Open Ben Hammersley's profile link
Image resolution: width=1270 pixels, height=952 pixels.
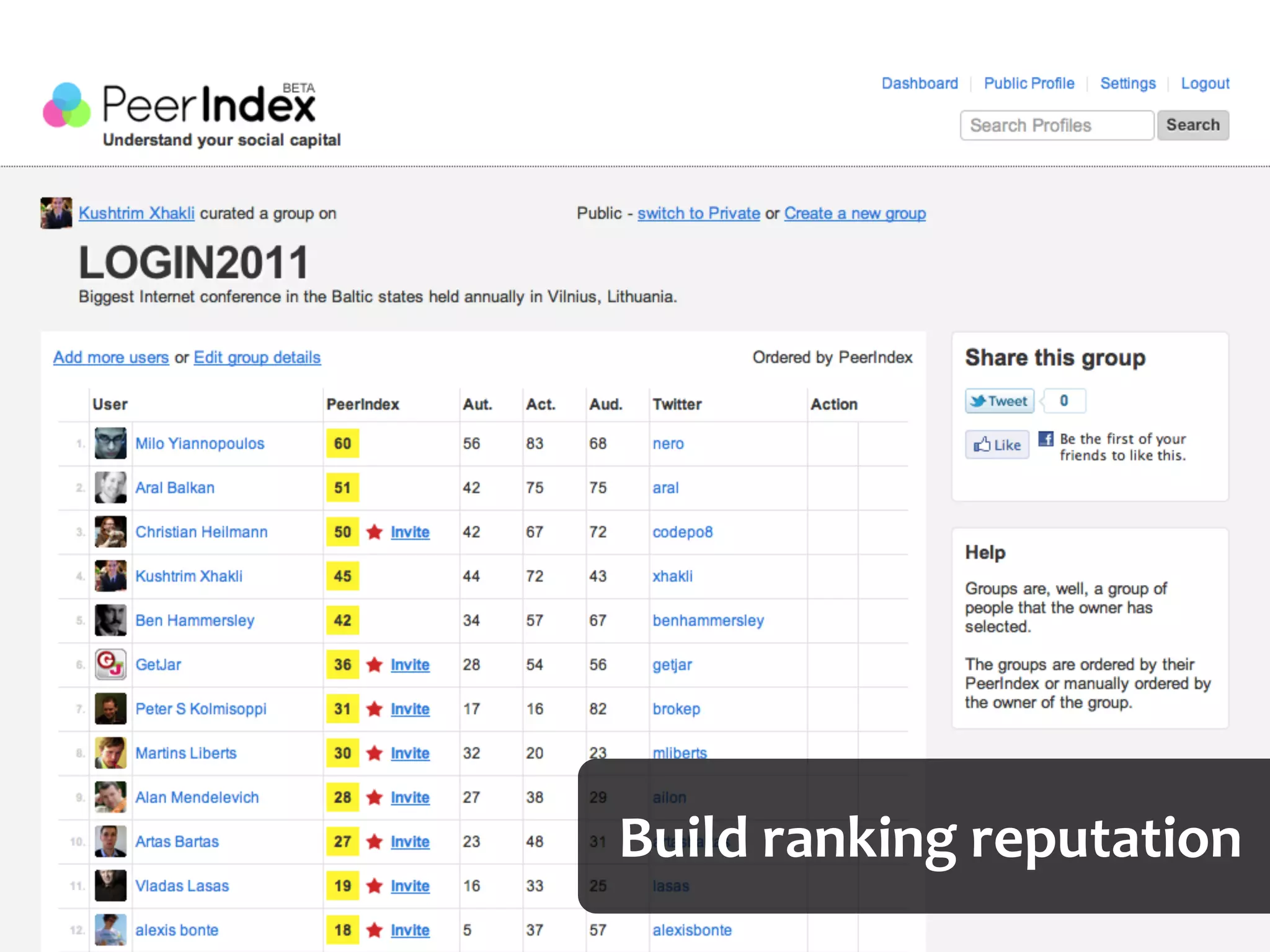click(195, 620)
